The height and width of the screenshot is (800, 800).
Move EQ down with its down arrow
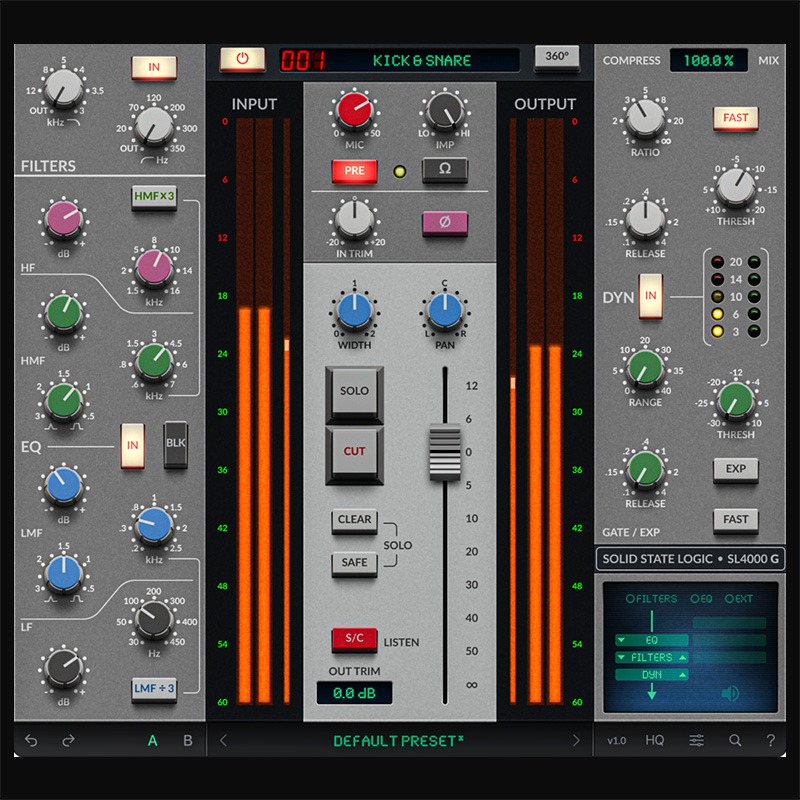(x=621, y=640)
